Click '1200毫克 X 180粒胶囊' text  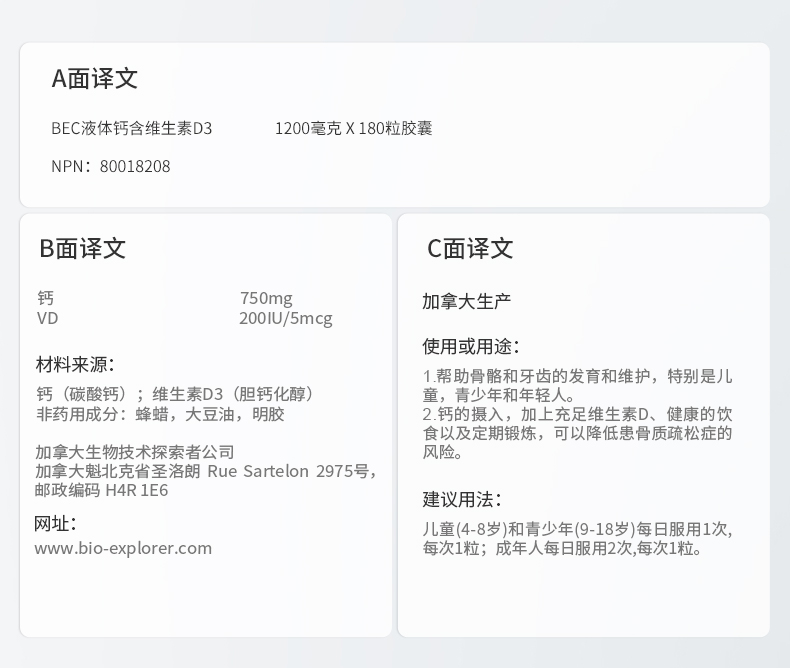(353, 128)
